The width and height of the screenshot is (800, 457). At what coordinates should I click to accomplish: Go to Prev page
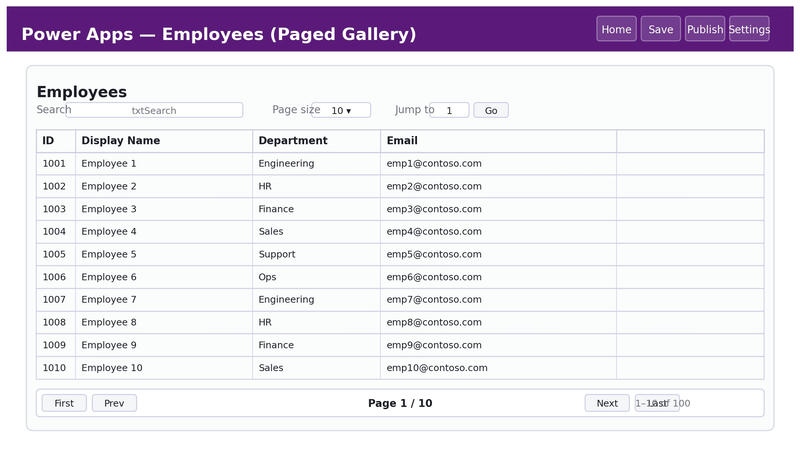[x=114, y=403]
